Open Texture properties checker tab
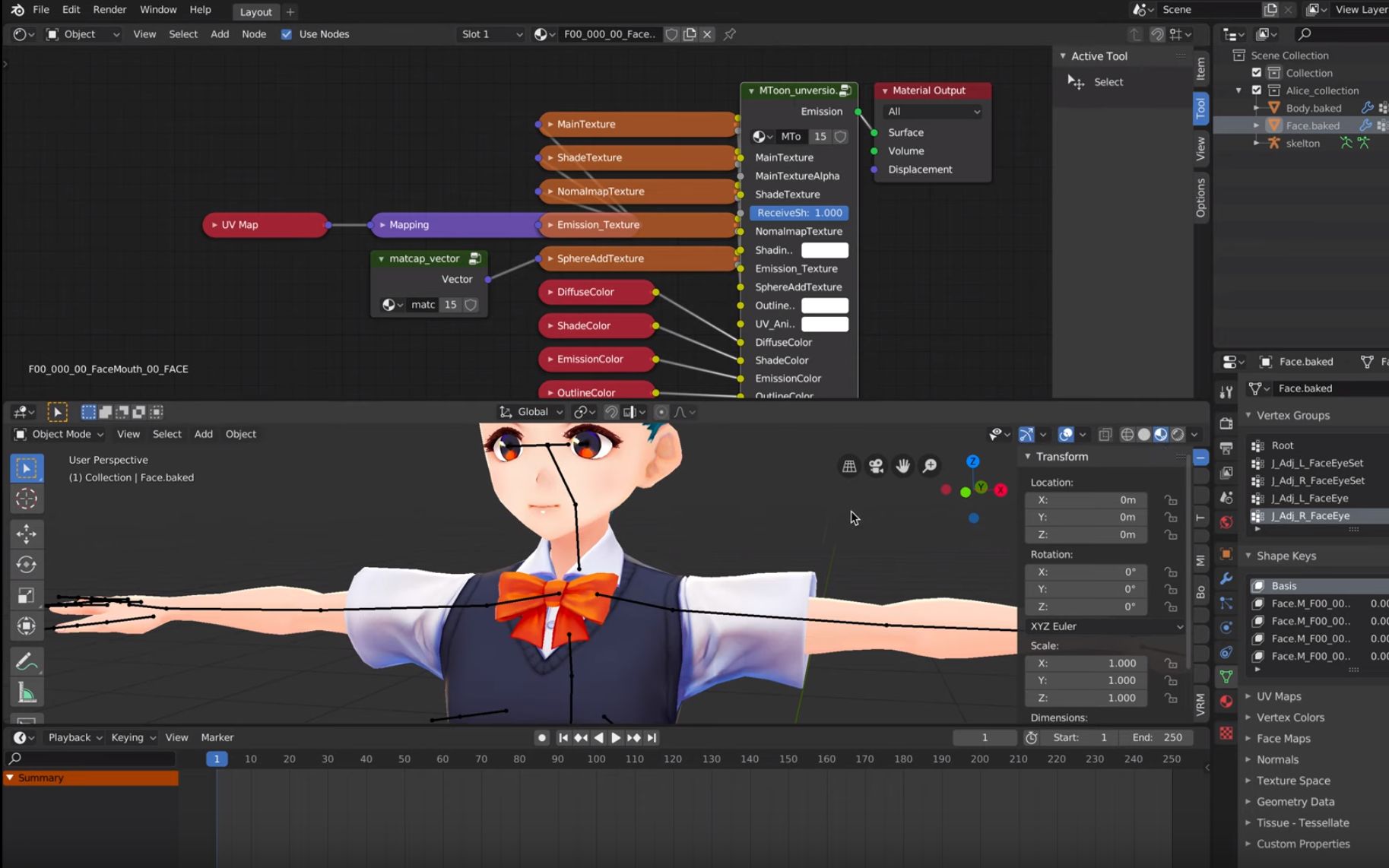 click(1226, 733)
